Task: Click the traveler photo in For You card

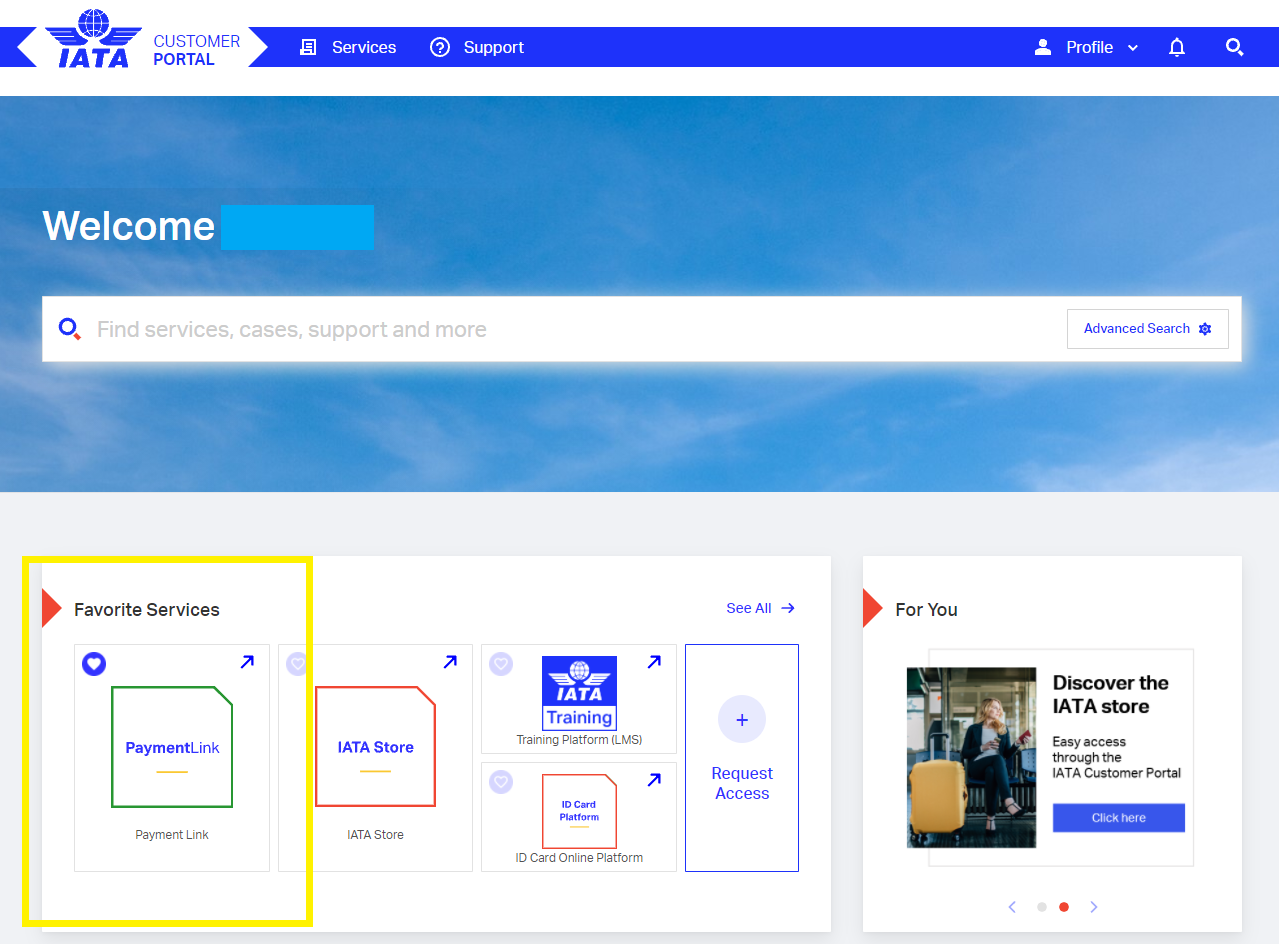Action: tap(971, 758)
